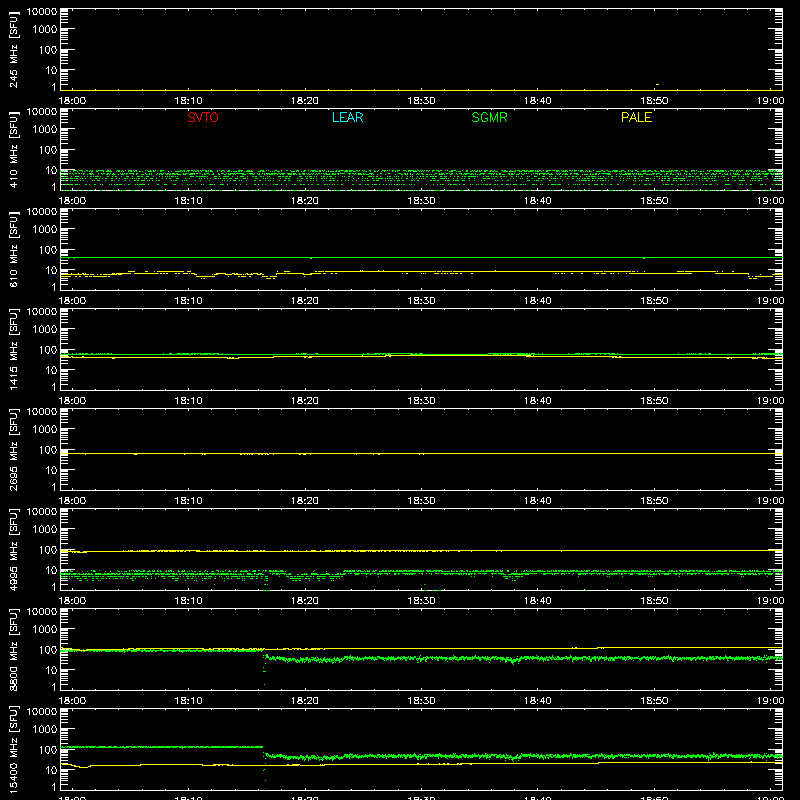
Task: Click the 18:50 label under the 245 MHz plot
Action: coord(655,101)
